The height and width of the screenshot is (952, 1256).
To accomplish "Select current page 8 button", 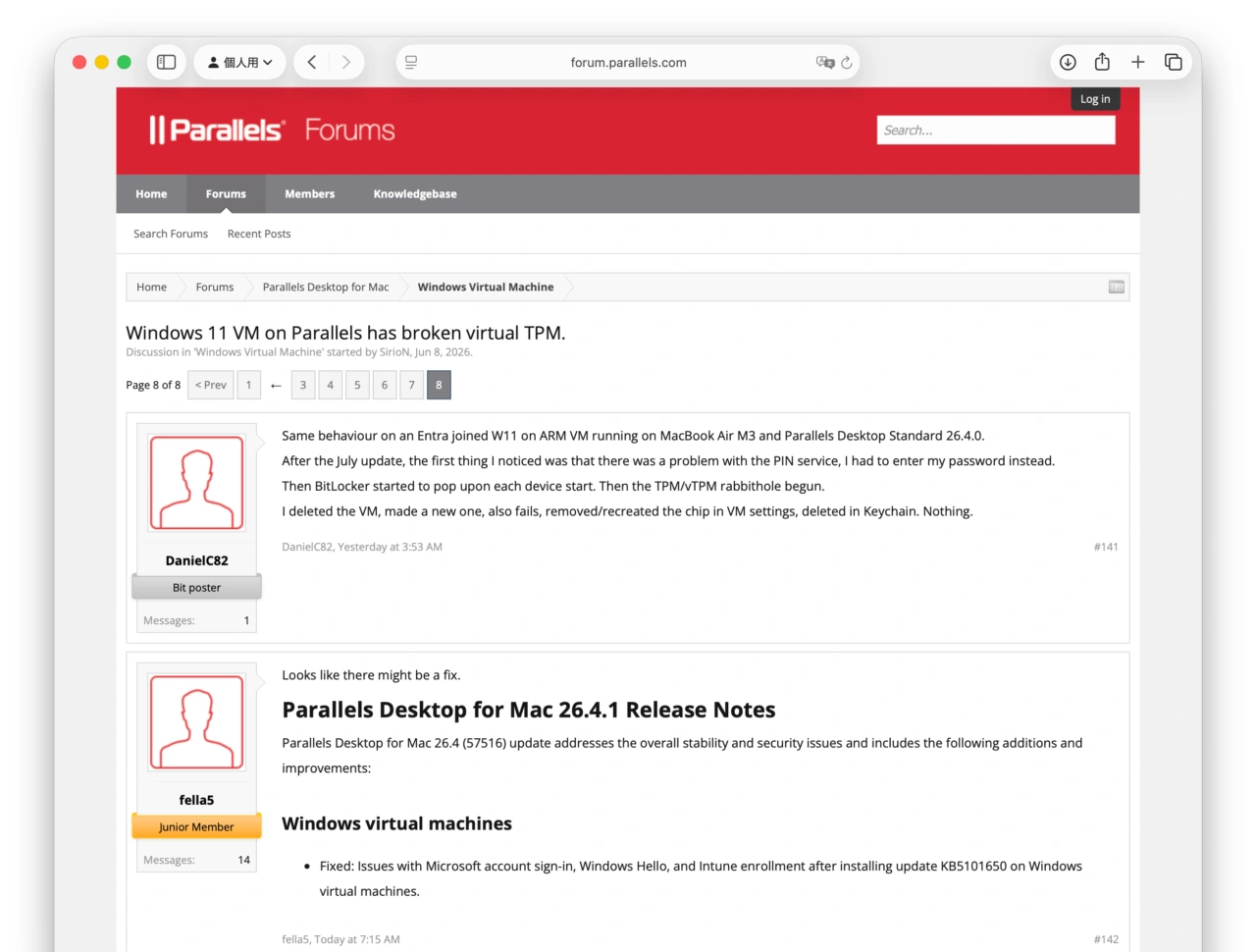I will [439, 385].
